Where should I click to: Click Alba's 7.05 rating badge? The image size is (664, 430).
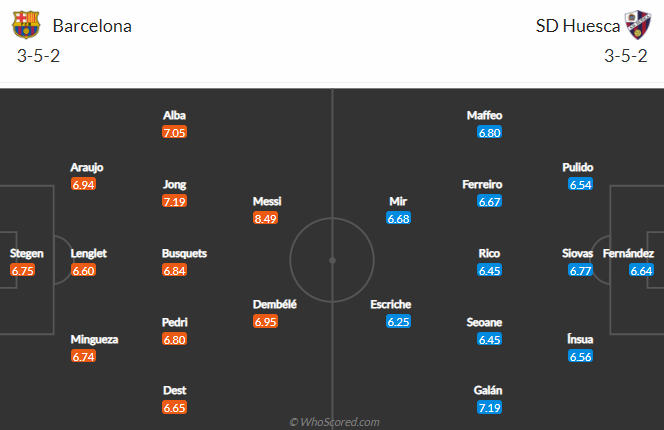[x=174, y=132]
